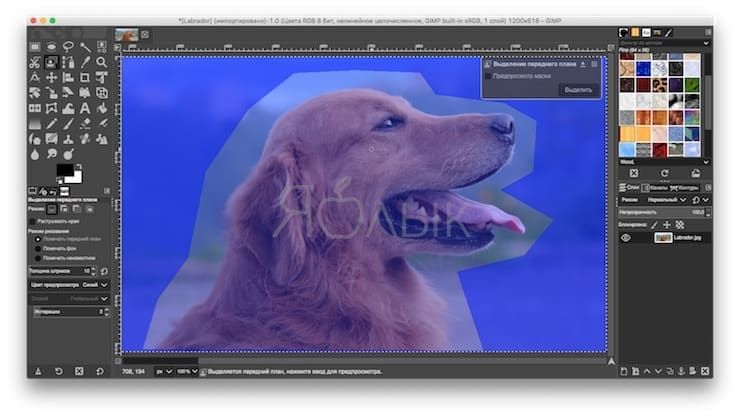
Task: Click the foreground black color swatch
Action: click(64, 169)
